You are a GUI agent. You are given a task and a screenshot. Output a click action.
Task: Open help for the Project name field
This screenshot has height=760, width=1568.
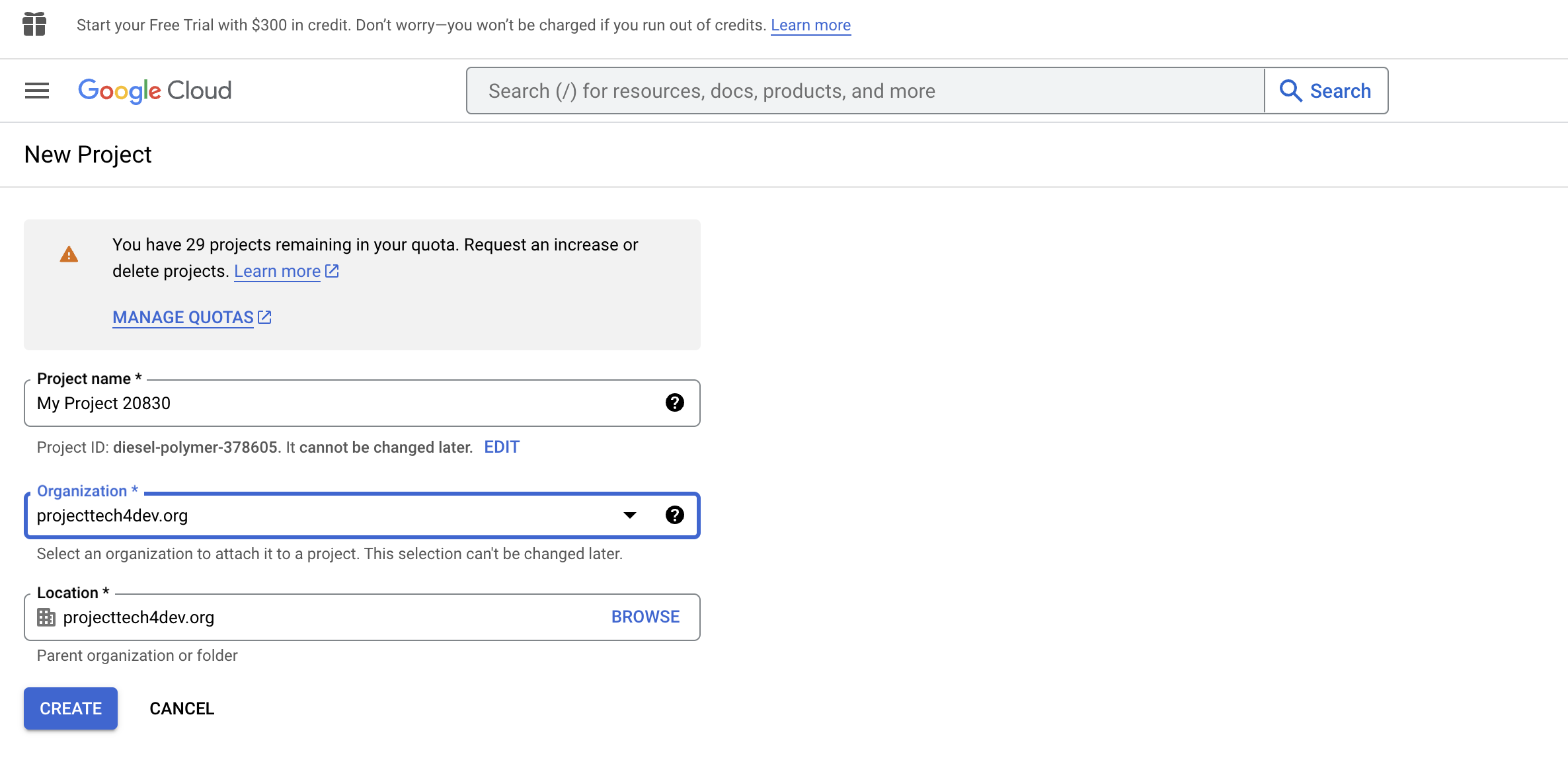tap(674, 402)
